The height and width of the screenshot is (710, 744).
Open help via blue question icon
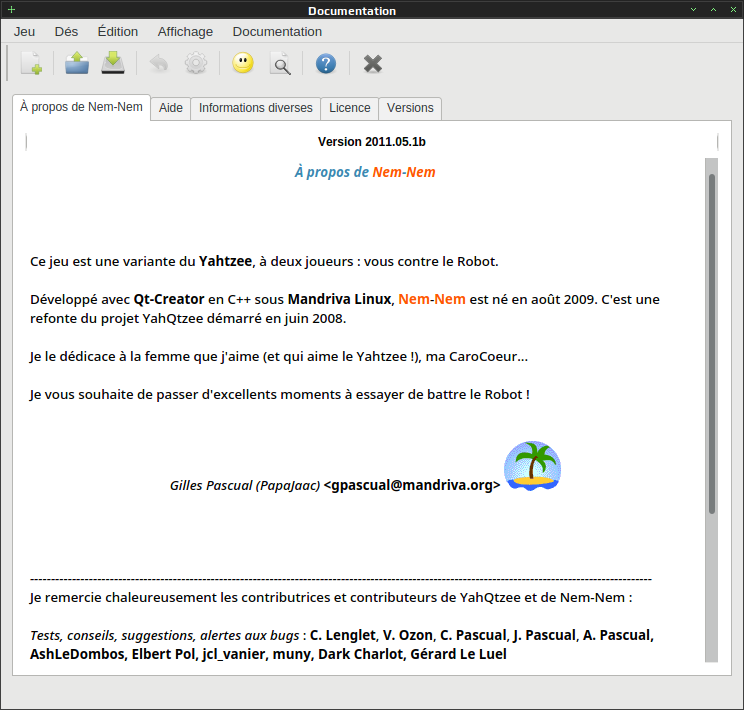coord(326,64)
